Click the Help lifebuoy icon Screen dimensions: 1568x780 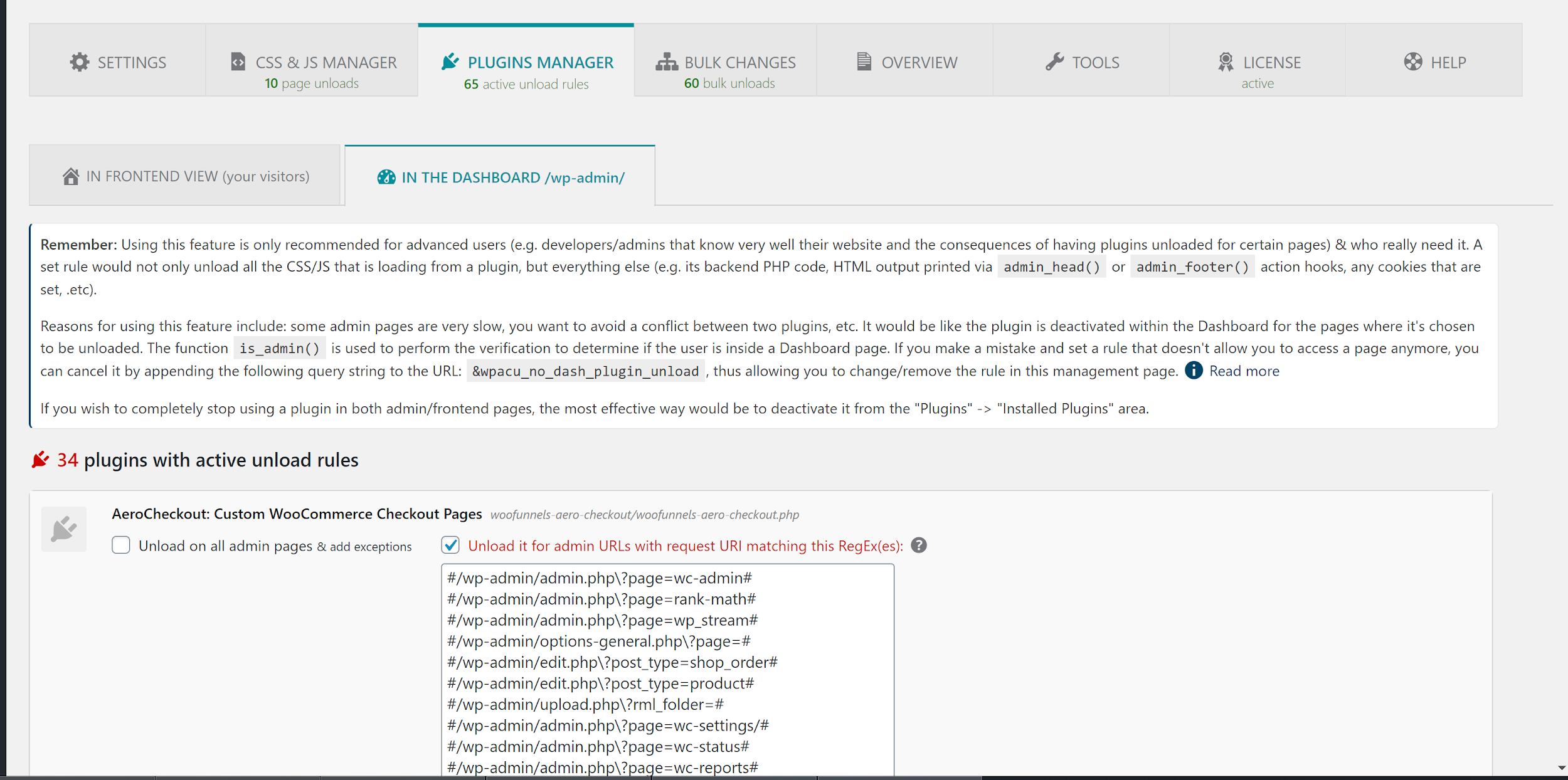[1412, 61]
